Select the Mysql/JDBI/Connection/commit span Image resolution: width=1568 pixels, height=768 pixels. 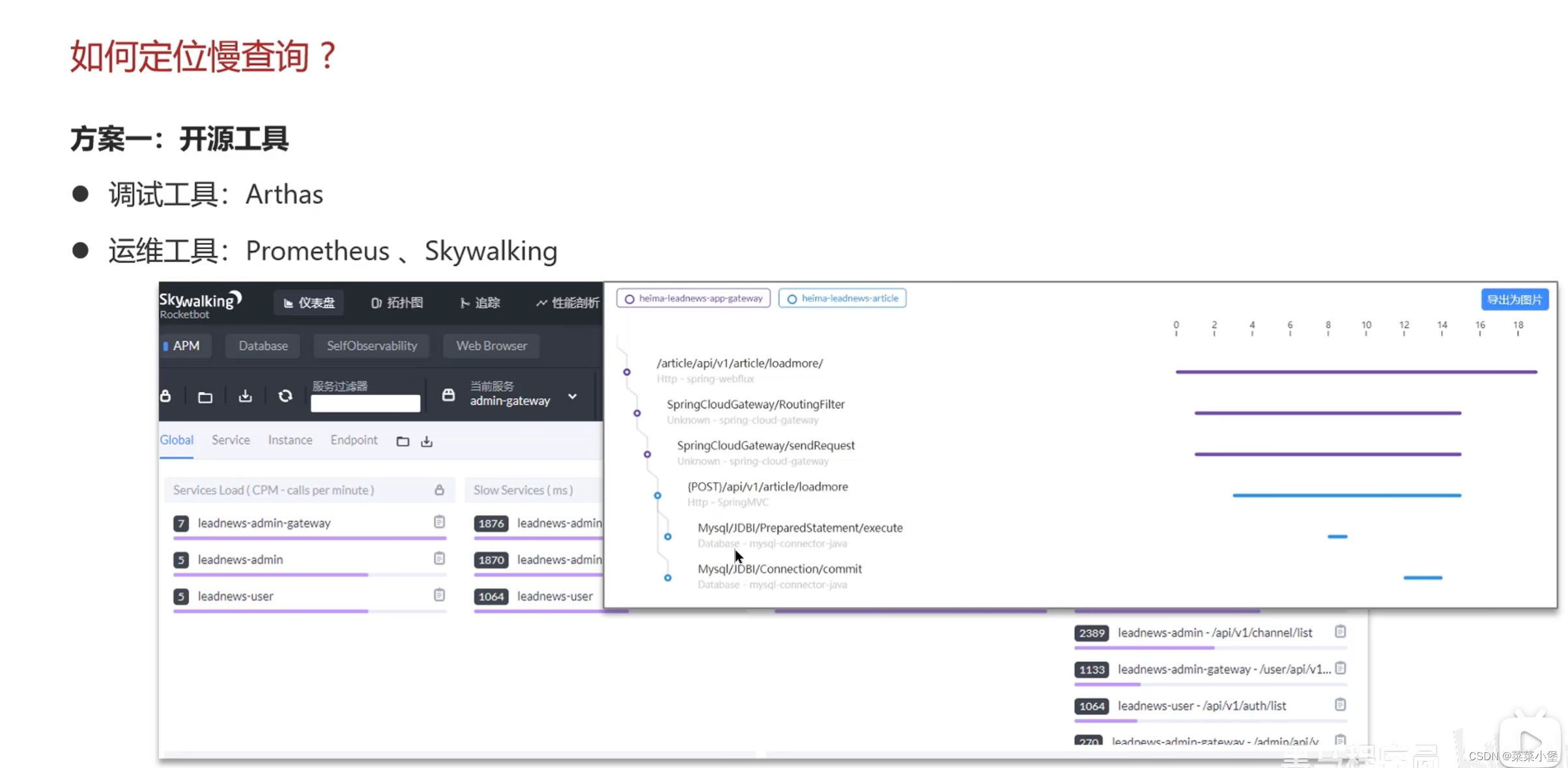[x=779, y=569]
